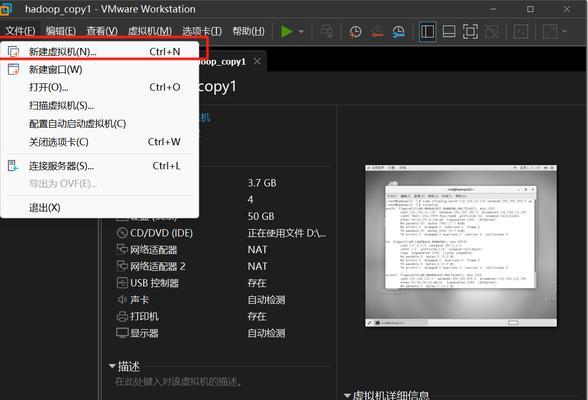Image resolution: width=588 pixels, height=400 pixels.
Task: Click the 声卡 speaker icon
Action: tap(122, 300)
